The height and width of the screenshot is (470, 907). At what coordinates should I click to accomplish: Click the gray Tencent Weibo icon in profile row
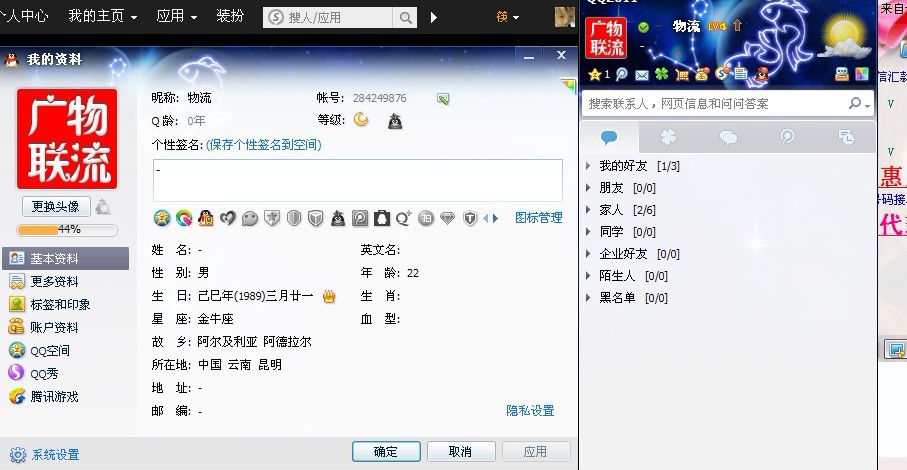pos(360,218)
